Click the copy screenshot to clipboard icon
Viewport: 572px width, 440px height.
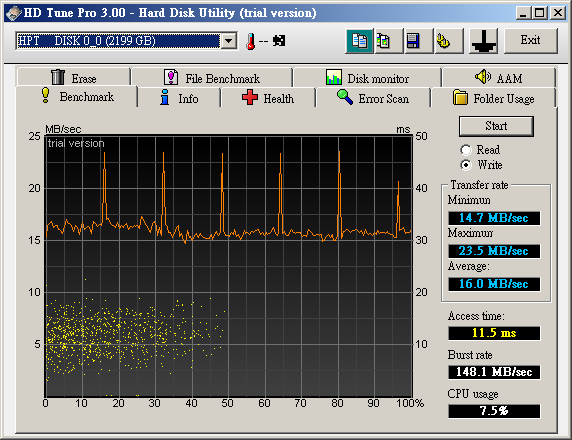point(389,41)
